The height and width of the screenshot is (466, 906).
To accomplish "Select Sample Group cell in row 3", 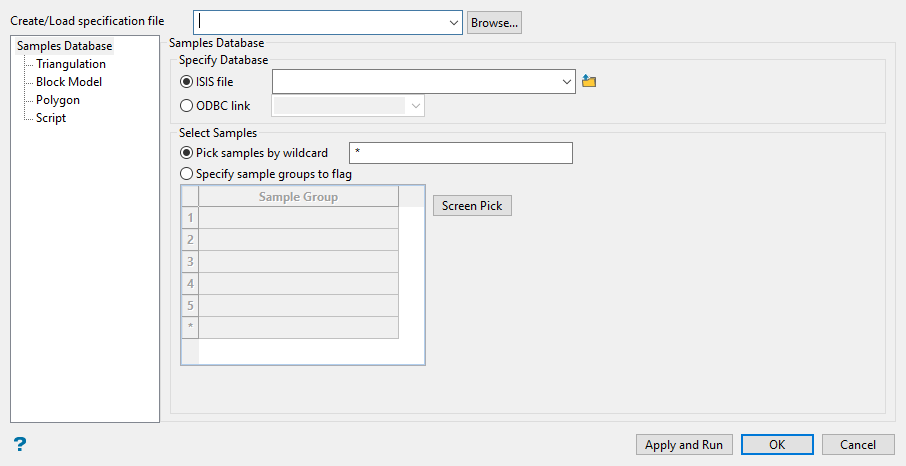I will pyautogui.click(x=298, y=262).
